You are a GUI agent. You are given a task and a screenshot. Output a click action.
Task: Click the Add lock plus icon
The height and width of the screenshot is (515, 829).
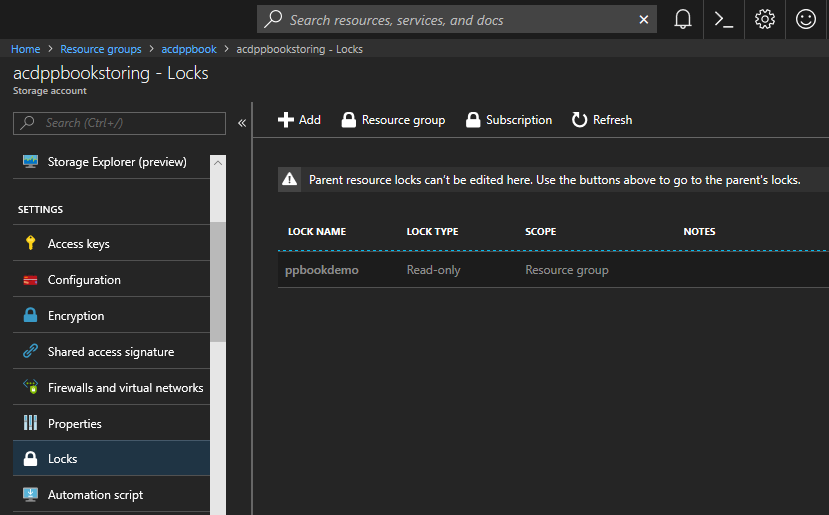tap(286, 120)
